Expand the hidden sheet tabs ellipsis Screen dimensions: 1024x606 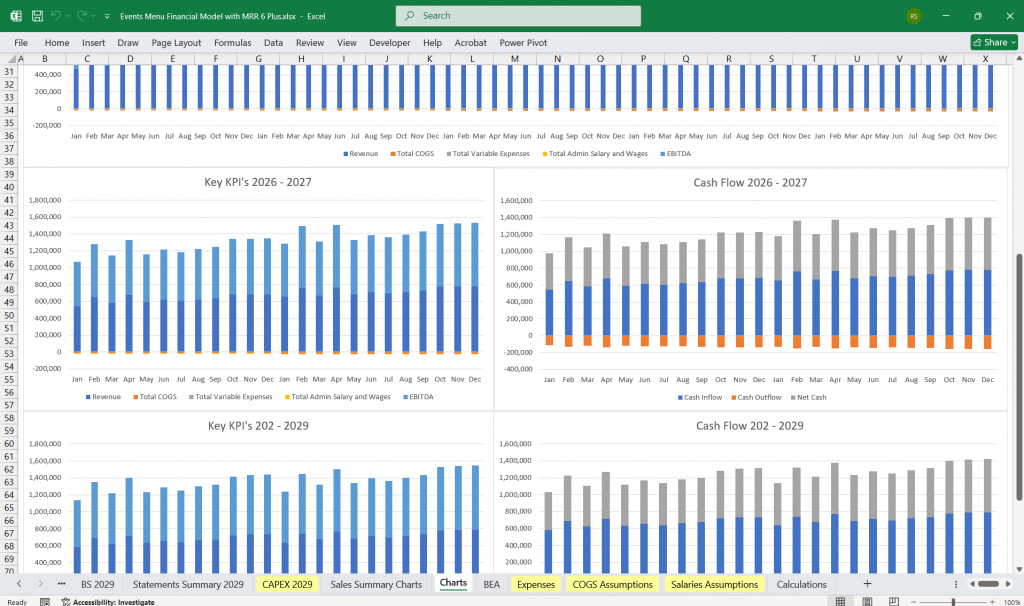point(62,584)
